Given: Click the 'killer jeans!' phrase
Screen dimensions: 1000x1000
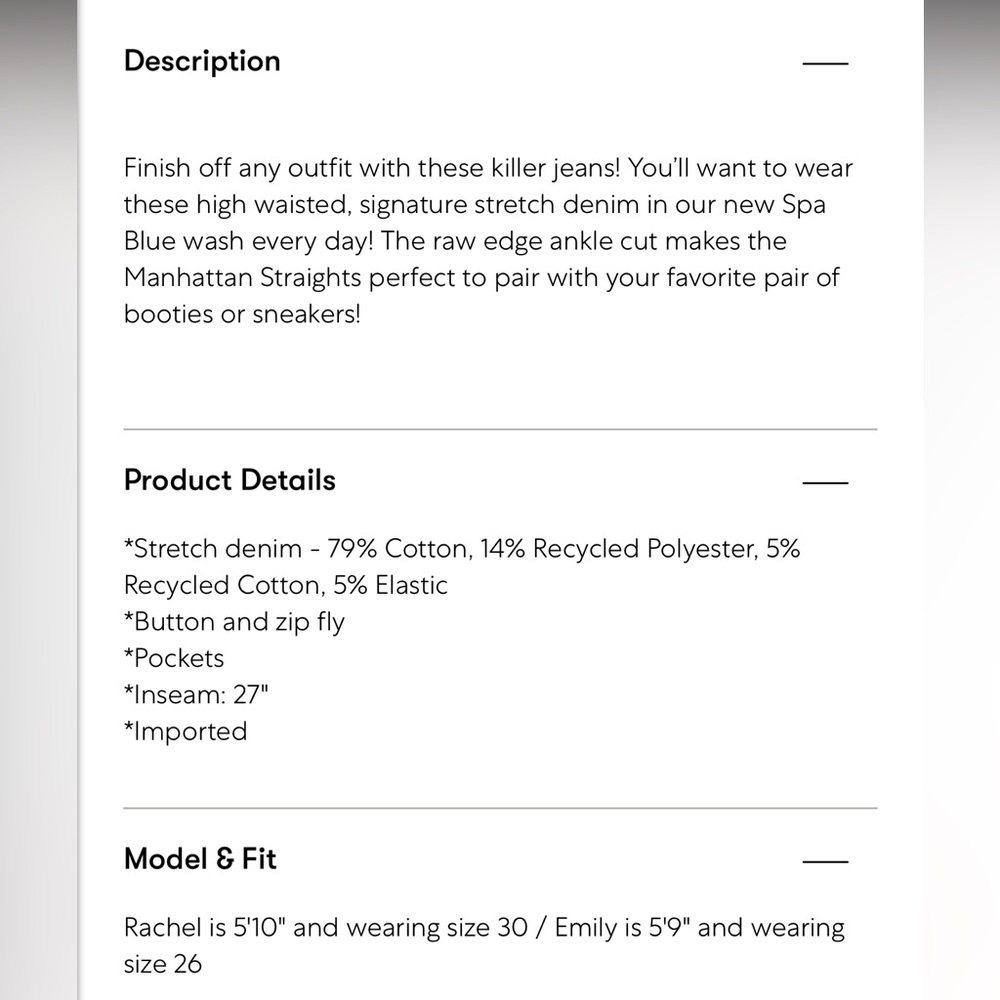Looking at the screenshot, I should pos(555,169).
